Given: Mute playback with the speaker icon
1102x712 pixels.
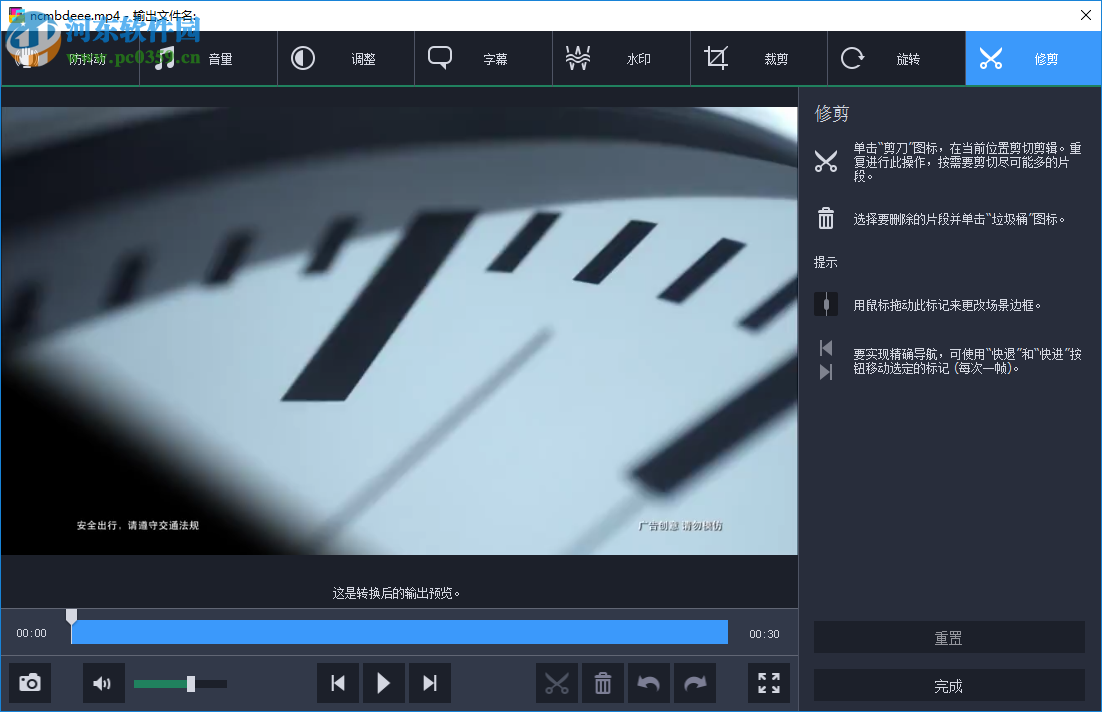Looking at the screenshot, I should pos(103,682).
